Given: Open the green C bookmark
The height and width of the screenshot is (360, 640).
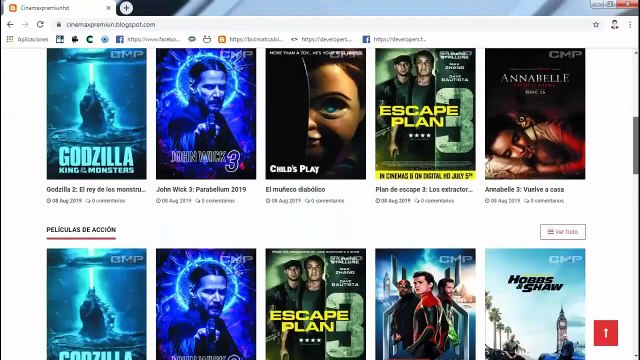Looking at the screenshot, I should 90,39.
